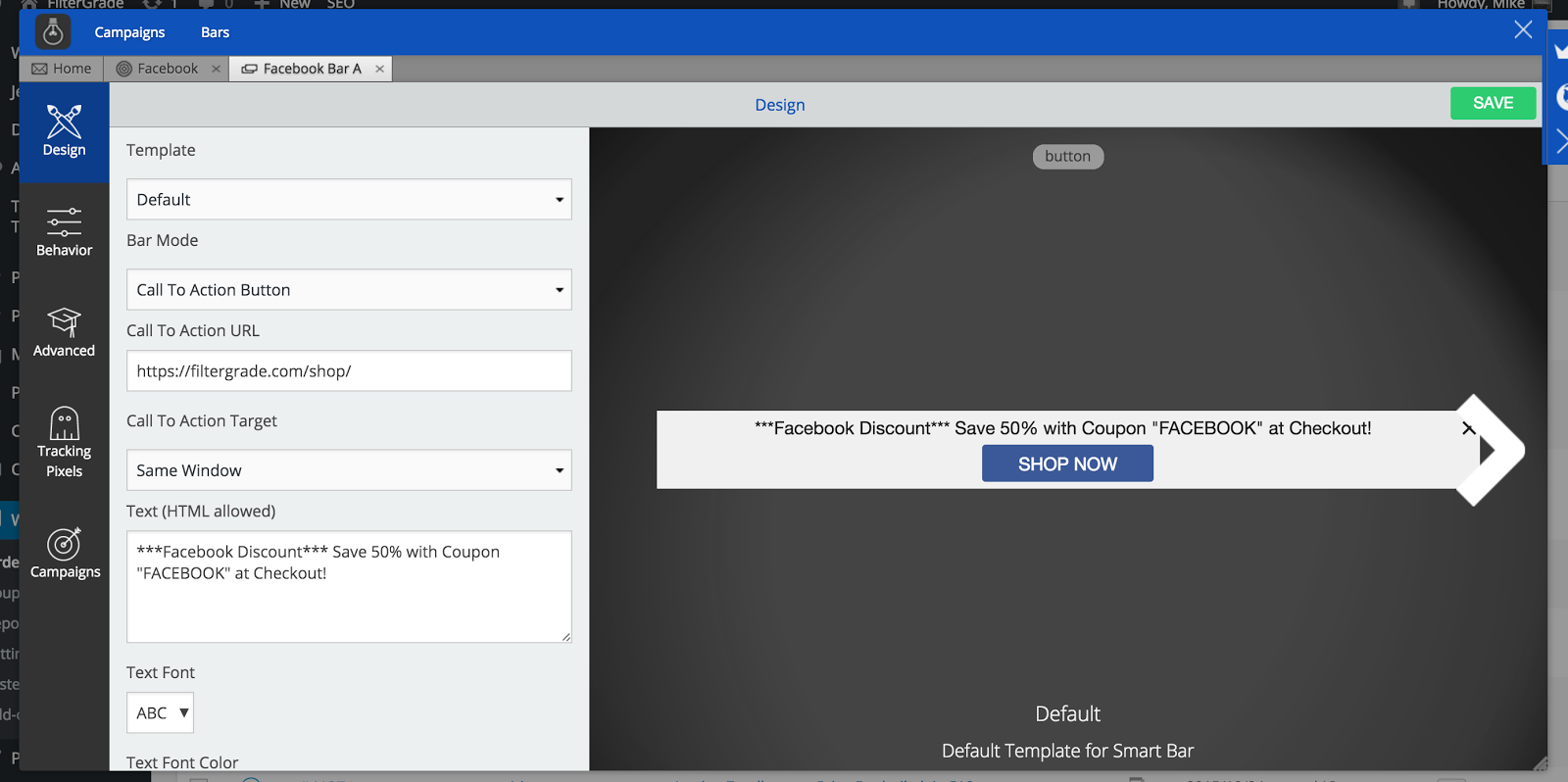
Task: Open the Template dropdown
Action: click(349, 199)
